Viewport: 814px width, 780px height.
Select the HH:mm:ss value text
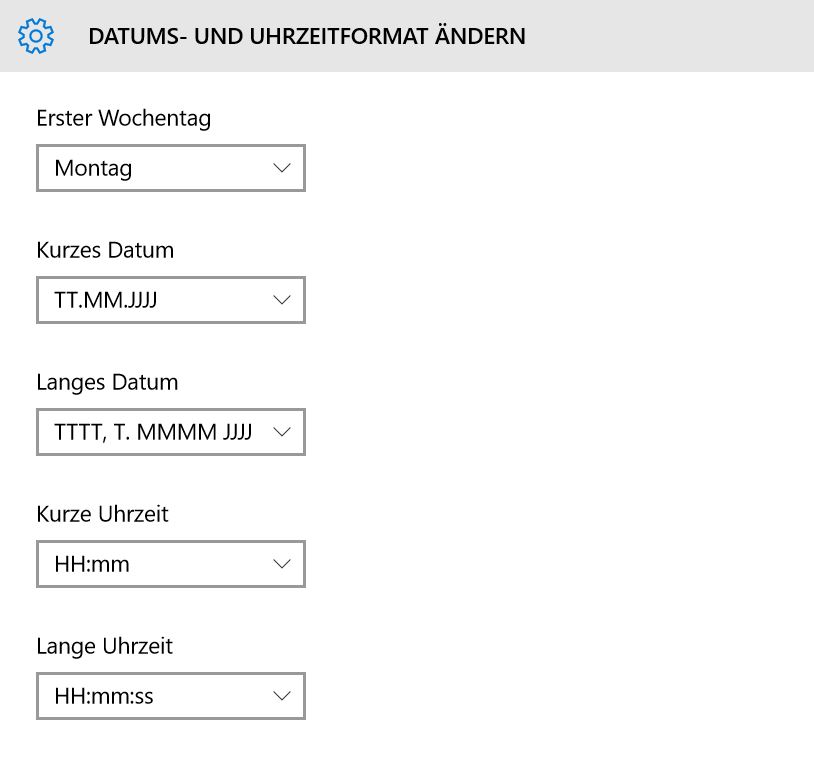point(104,696)
